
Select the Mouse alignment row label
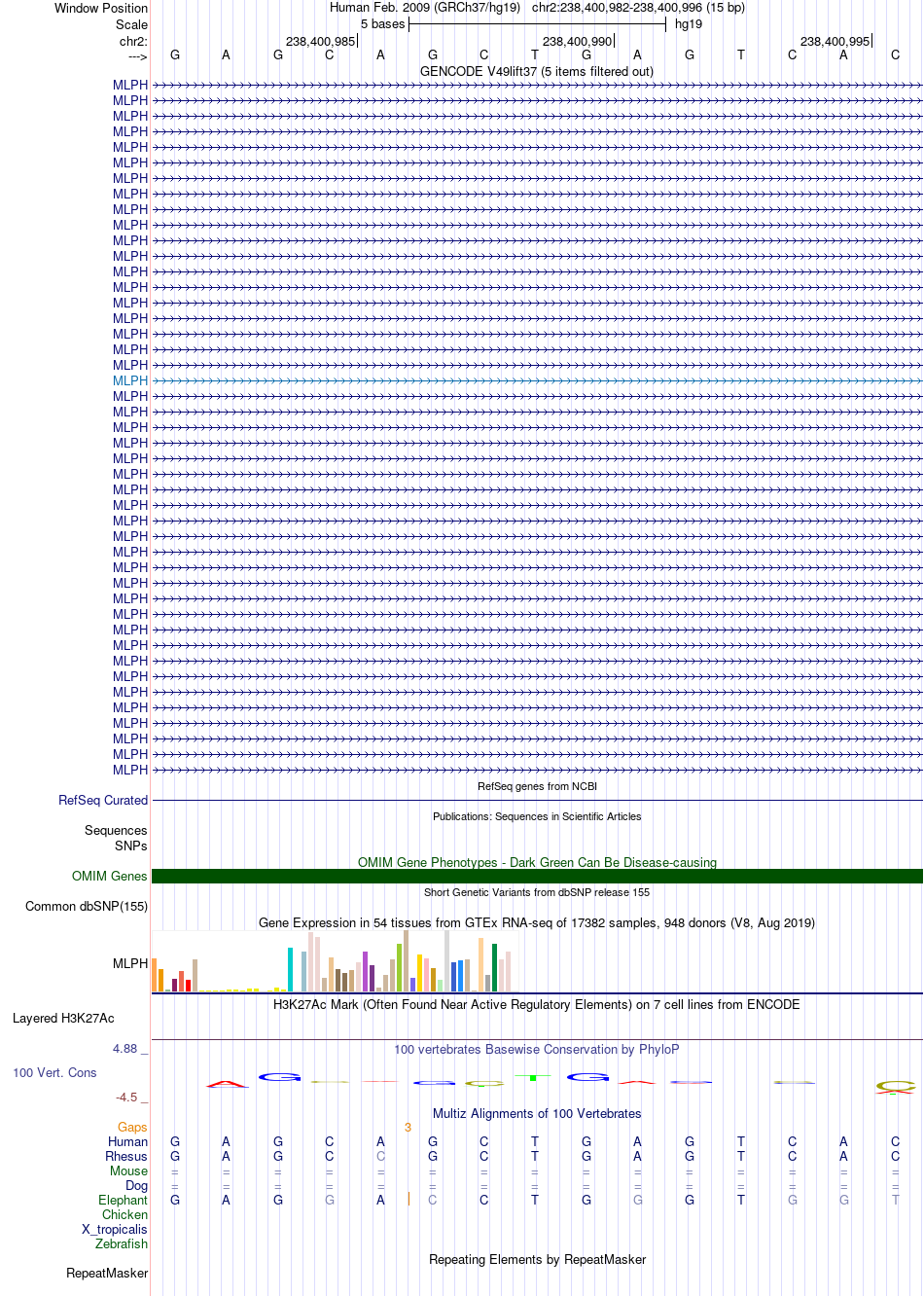tap(128, 1170)
